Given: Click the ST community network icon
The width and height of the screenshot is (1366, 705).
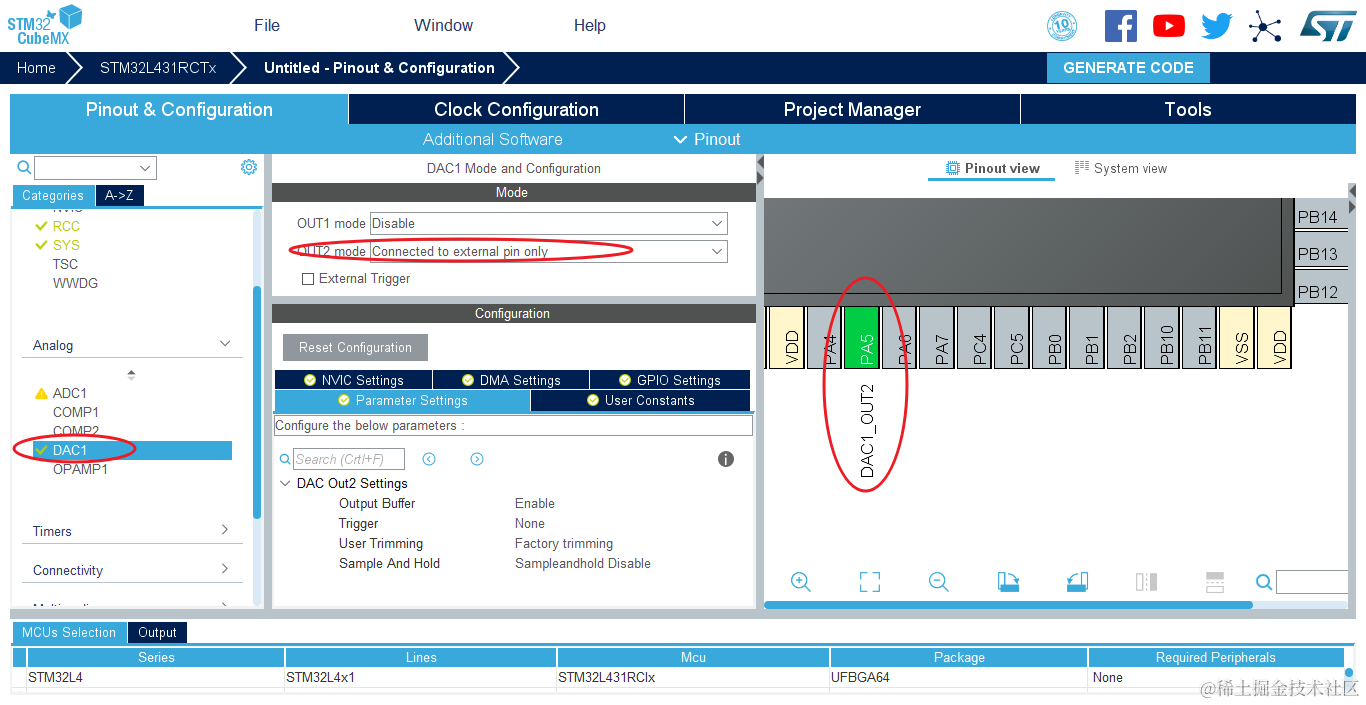Looking at the screenshot, I should click(1265, 26).
